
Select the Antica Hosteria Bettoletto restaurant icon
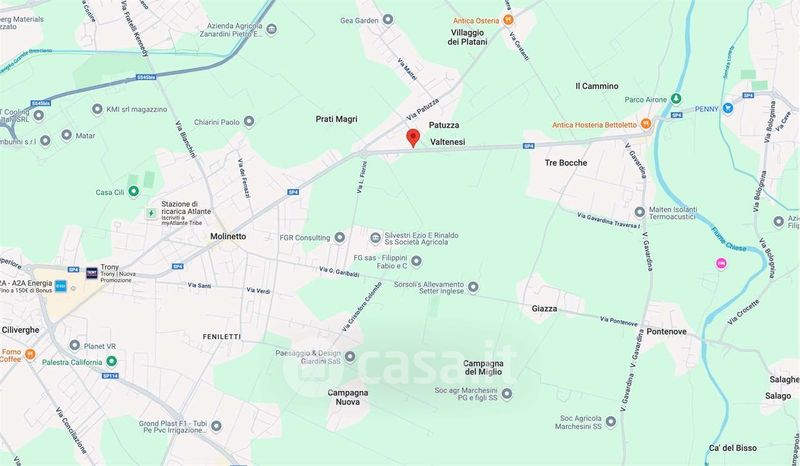pyautogui.click(x=646, y=124)
